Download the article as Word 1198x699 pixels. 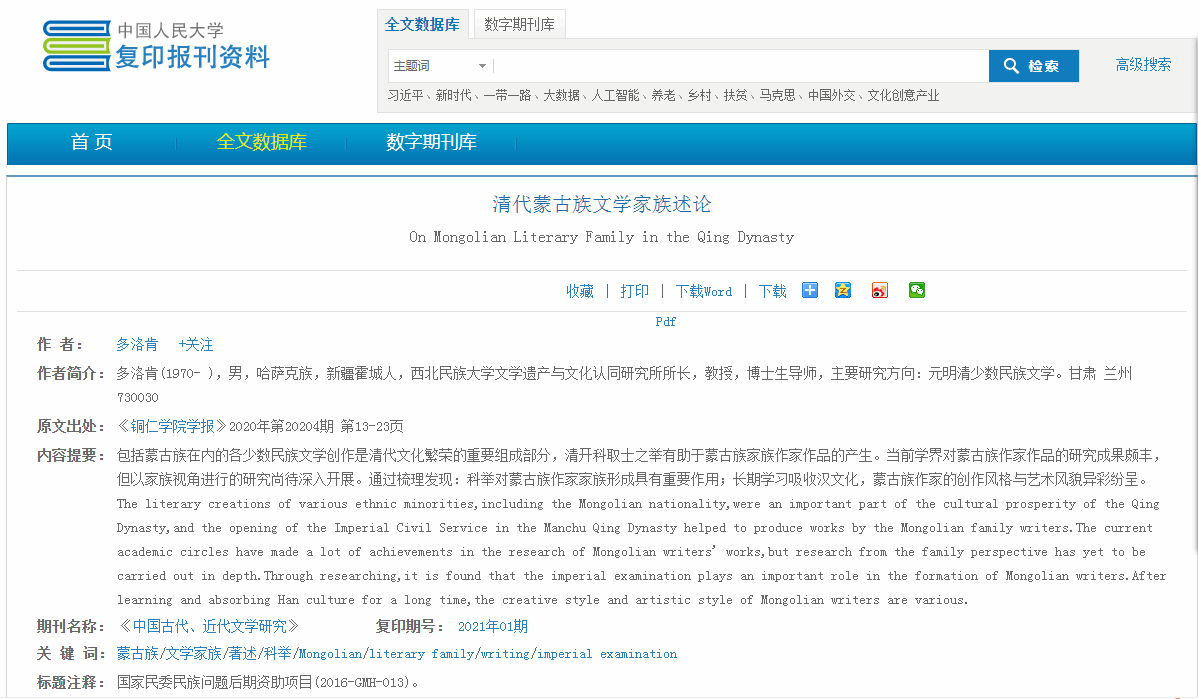(x=704, y=291)
